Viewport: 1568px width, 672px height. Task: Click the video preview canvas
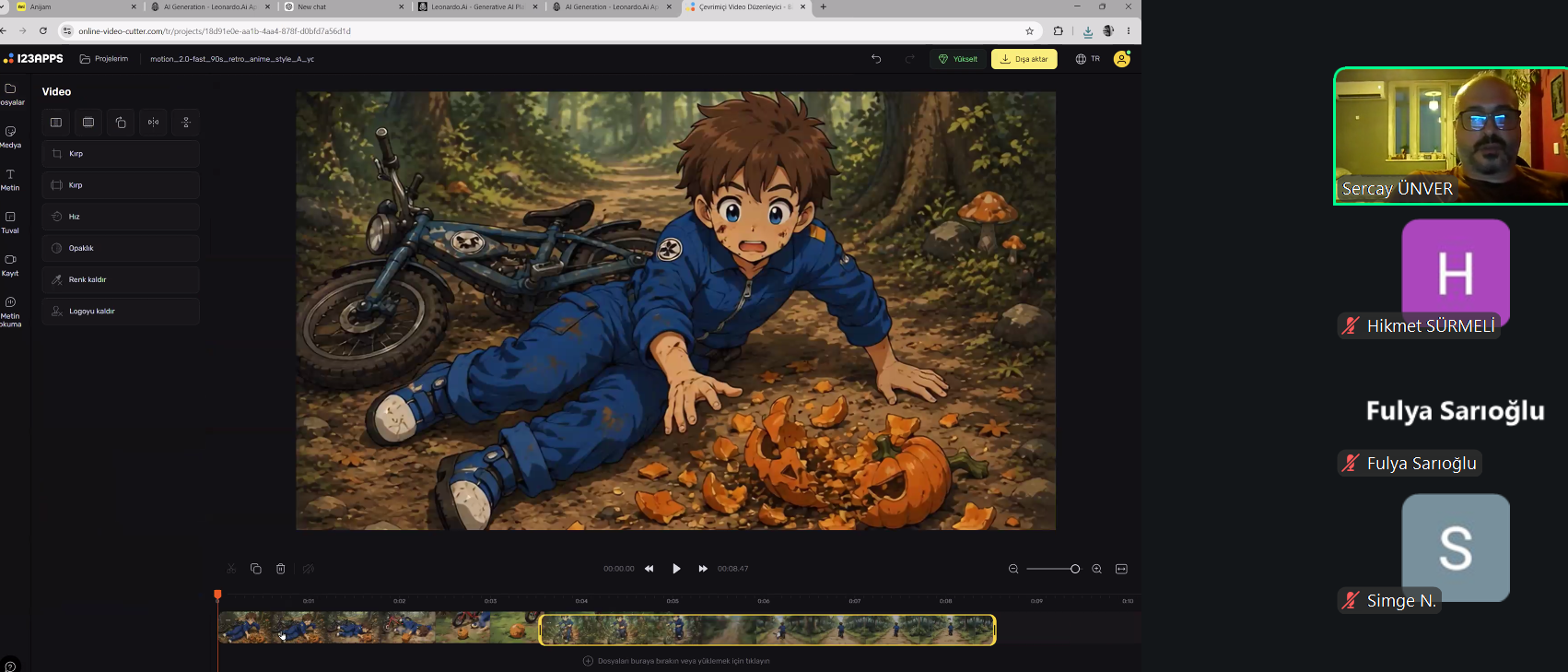click(676, 311)
